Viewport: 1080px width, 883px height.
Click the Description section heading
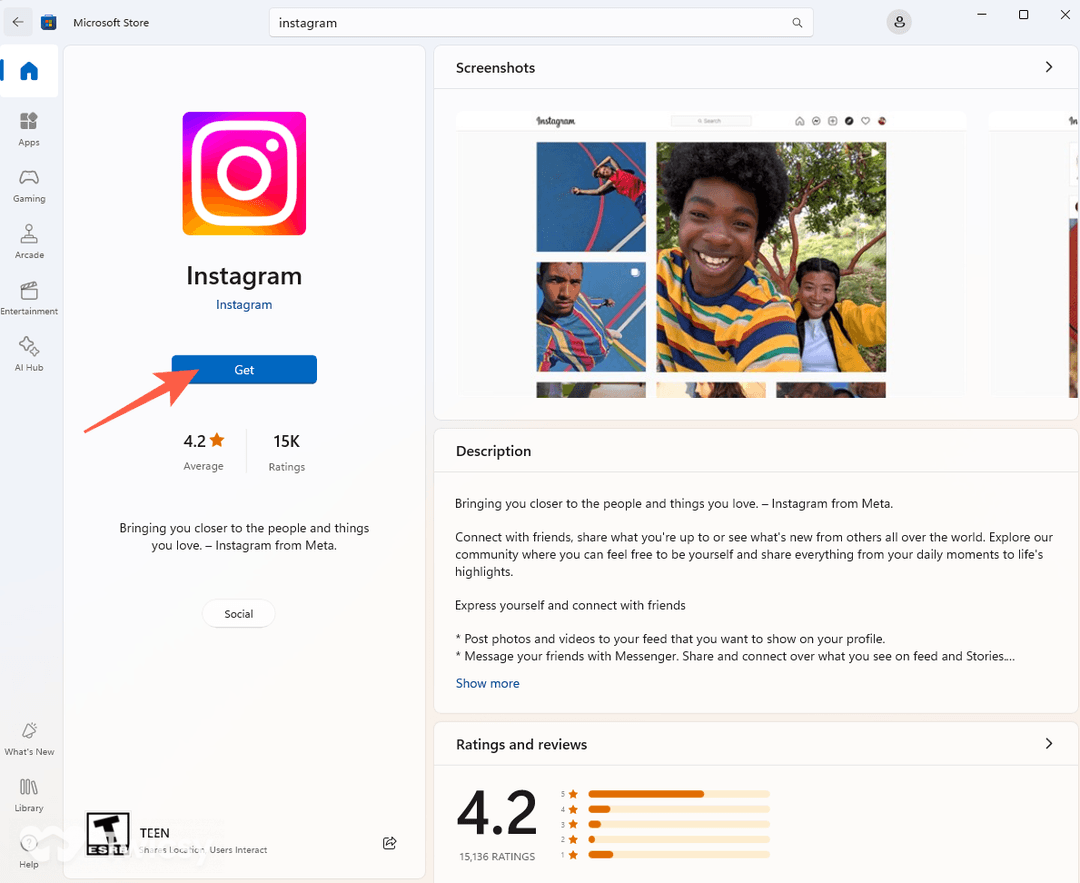pyautogui.click(x=493, y=451)
